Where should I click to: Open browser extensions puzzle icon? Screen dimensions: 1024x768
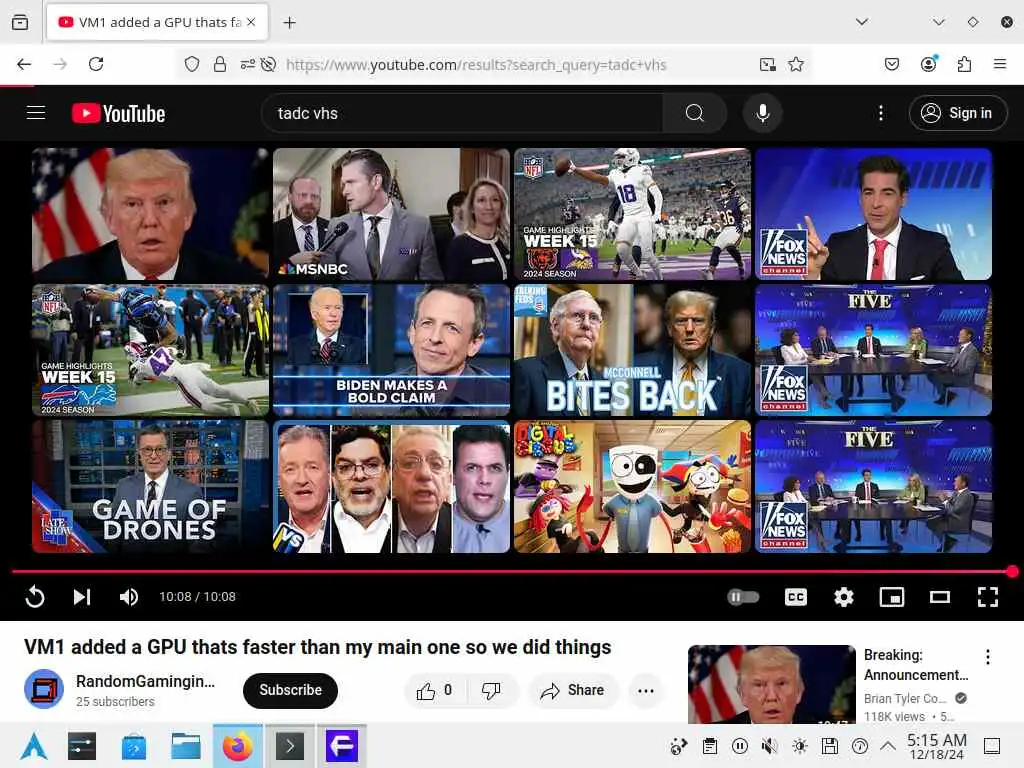point(964,64)
